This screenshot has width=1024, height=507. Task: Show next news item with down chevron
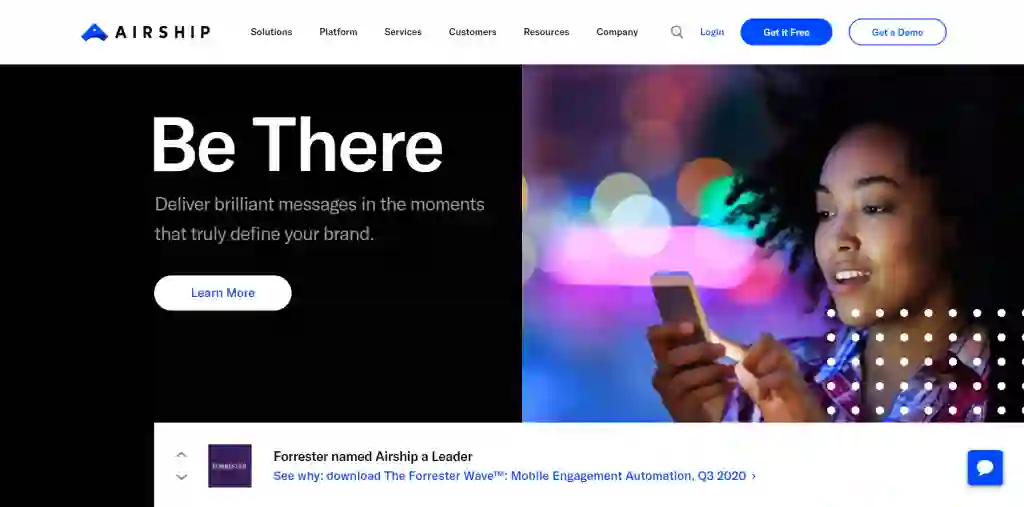[182, 477]
